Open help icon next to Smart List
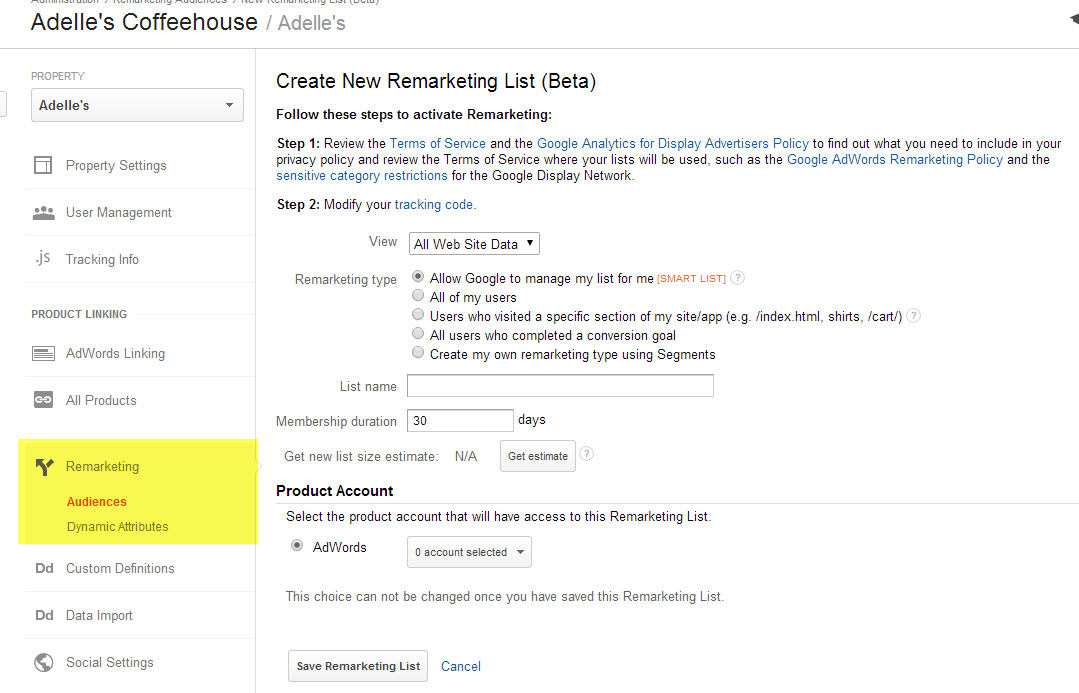The image size is (1079, 693). (x=737, y=277)
